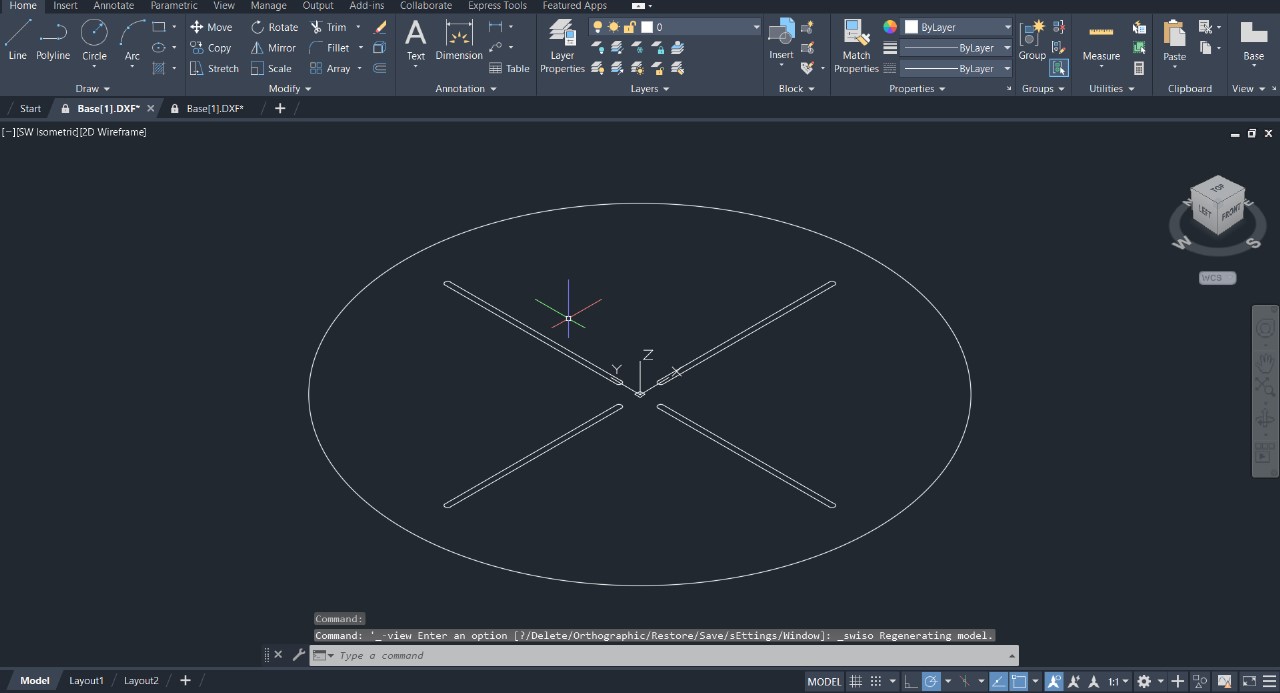The width and height of the screenshot is (1280, 693).
Task: Expand the Modify panel
Action: (x=290, y=89)
